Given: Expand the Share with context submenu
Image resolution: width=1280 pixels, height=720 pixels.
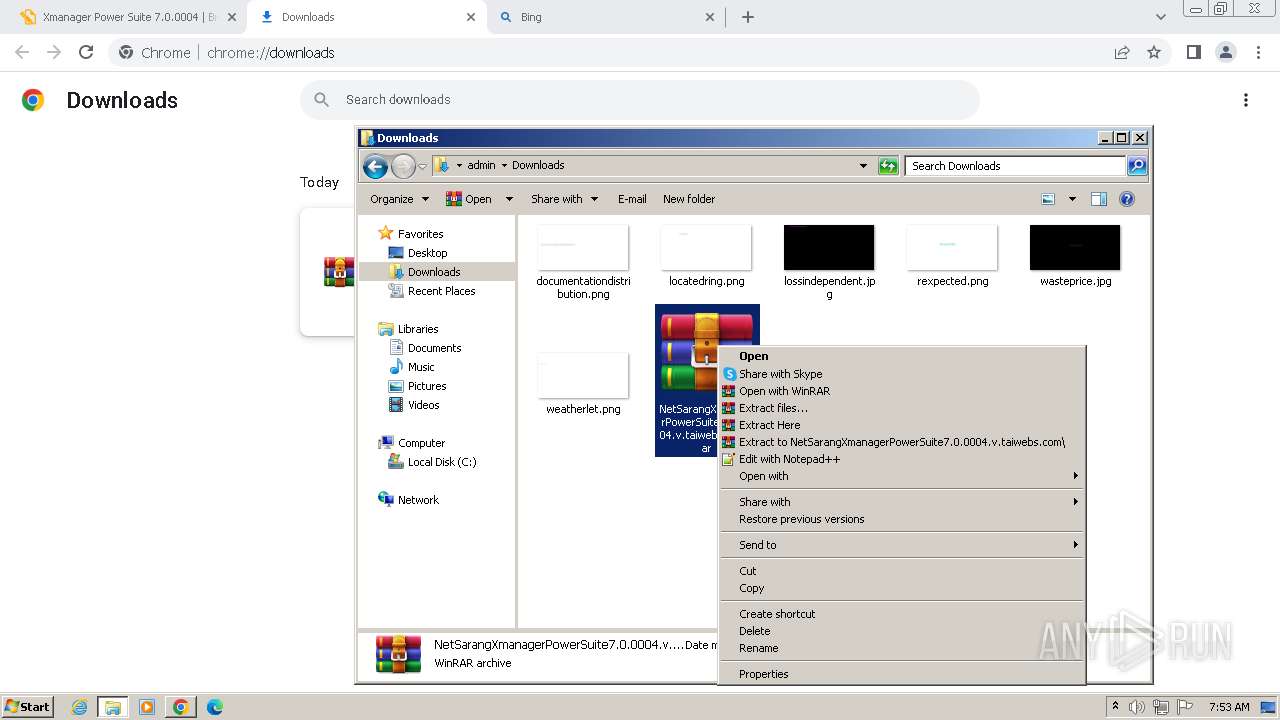Looking at the screenshot, I should pyautogui.click(x=902, y=502).
